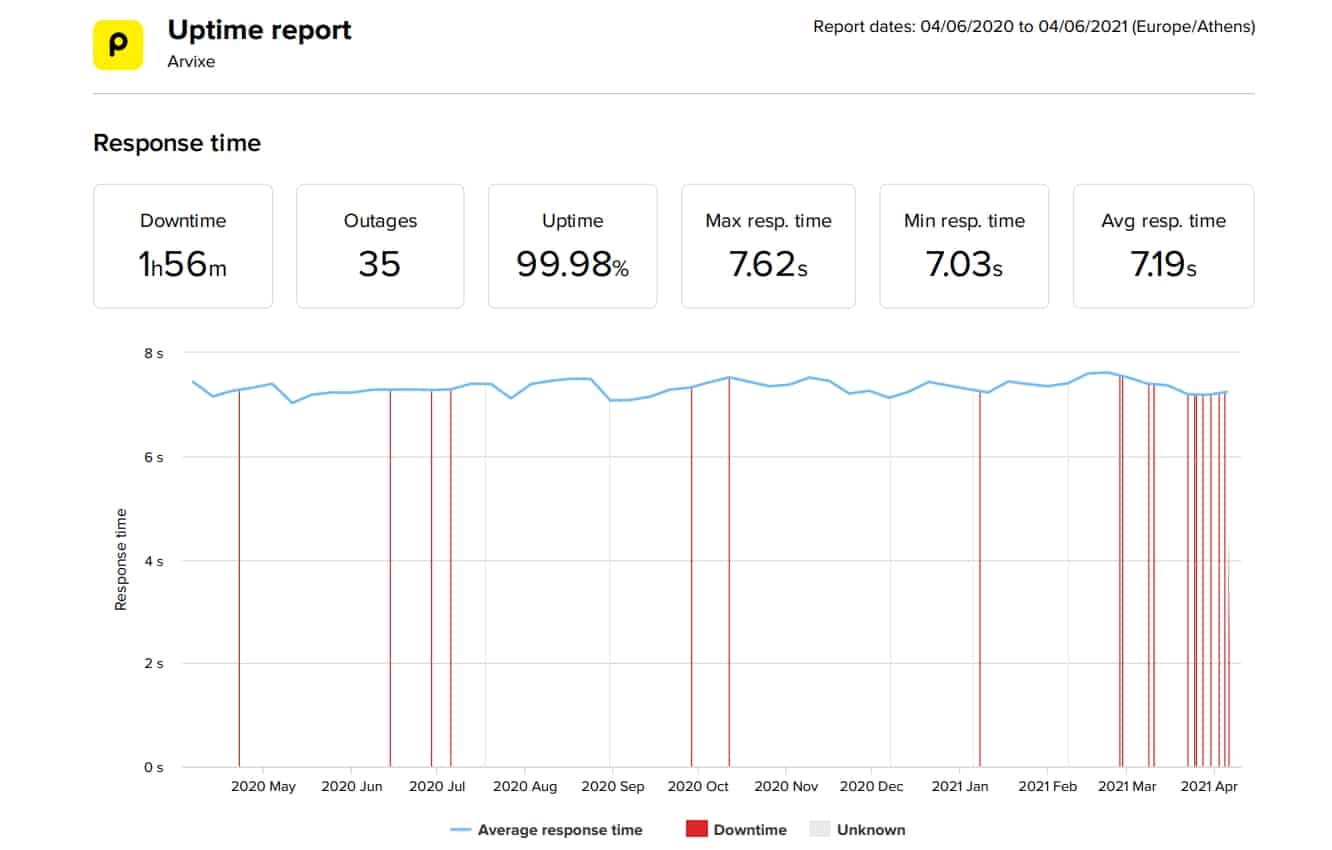Click the 0 s y-axis label
The image size is (1332, 850).
pyautogui.click(x=153, y=767)
